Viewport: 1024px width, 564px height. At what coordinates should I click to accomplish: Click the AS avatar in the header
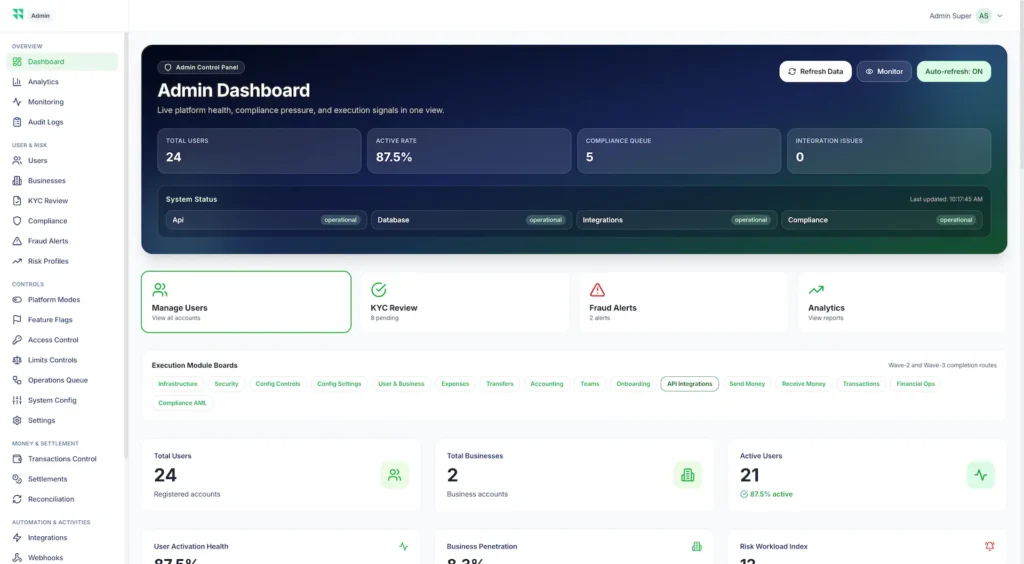tap(984, 16)
